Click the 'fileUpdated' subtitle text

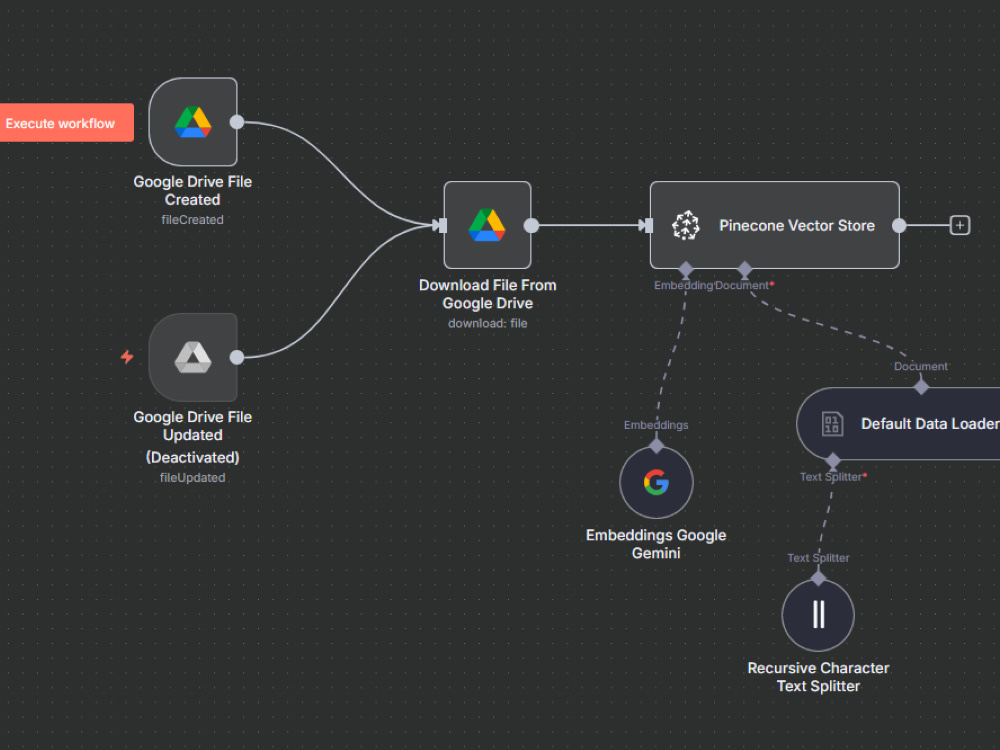coord(193,478)
